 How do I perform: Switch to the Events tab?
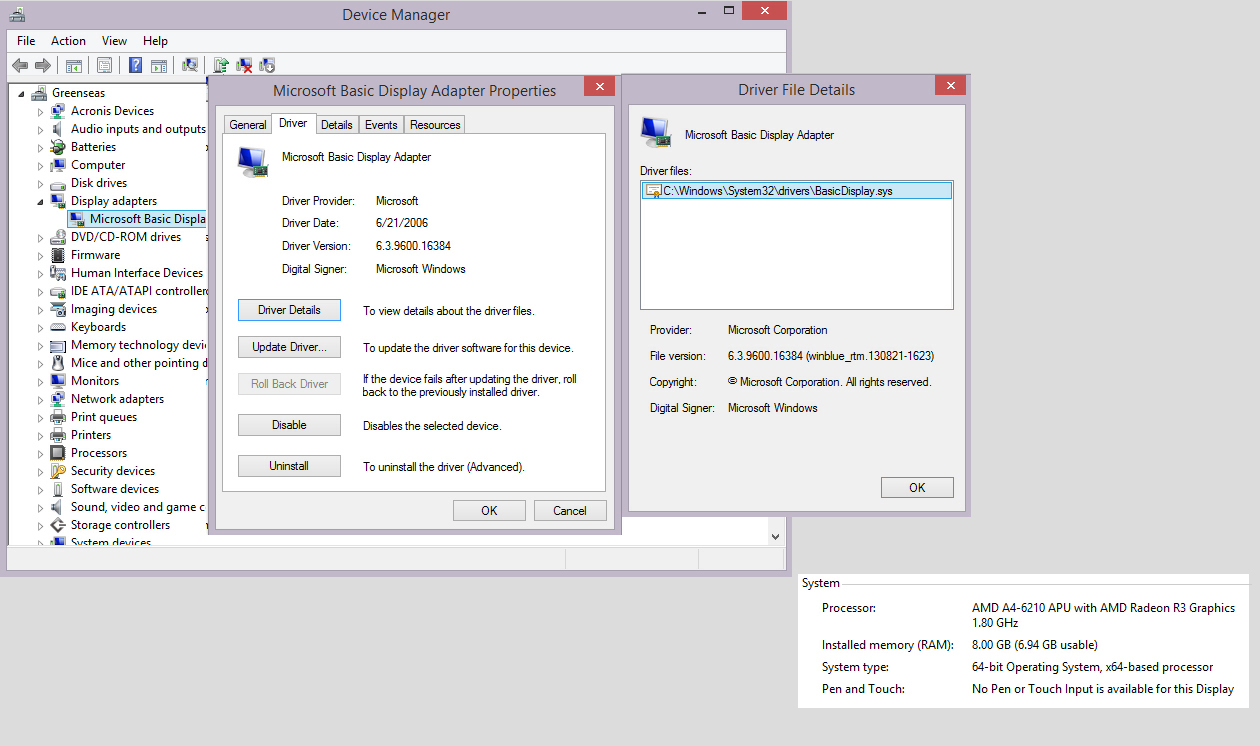pyautogui.click(x=381, y=125)
